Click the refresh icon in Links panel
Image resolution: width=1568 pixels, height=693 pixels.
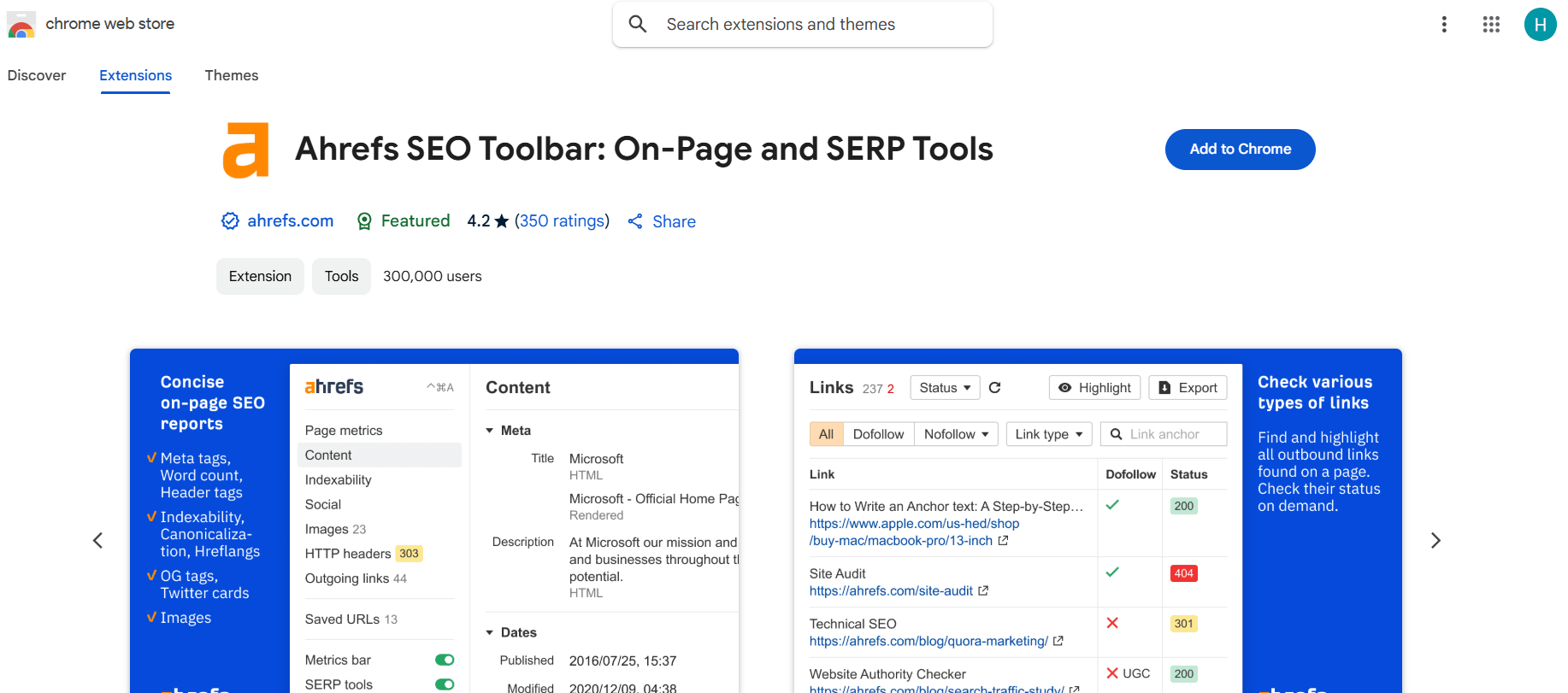click(994, 388)
